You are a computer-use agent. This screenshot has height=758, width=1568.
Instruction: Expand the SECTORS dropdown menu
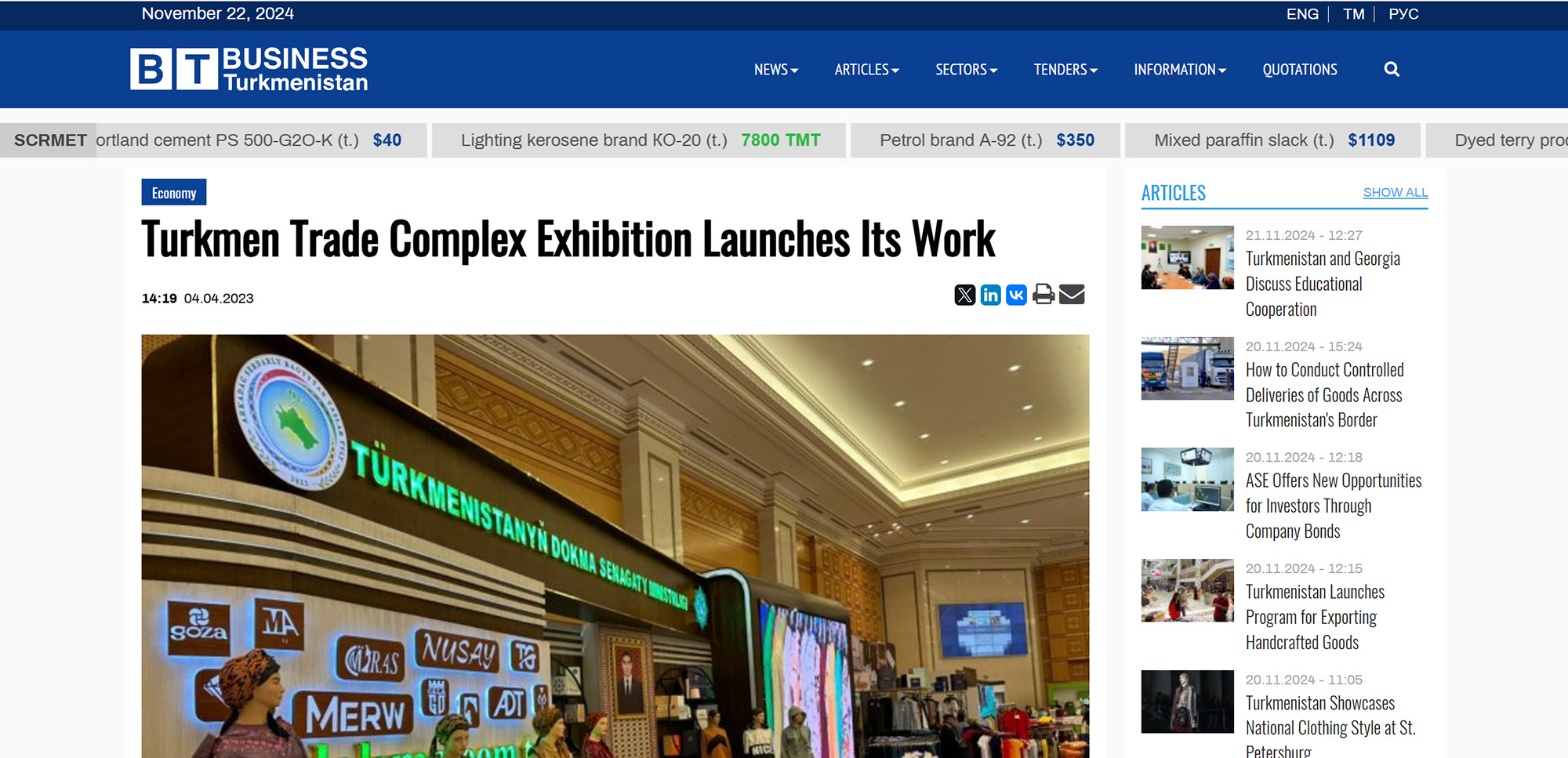click(967, 70)
